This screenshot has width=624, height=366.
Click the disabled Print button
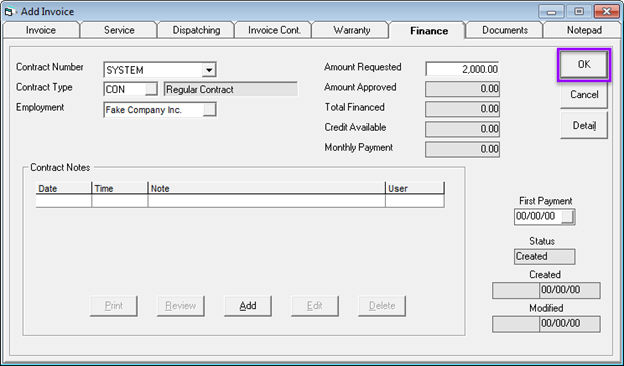pos(113,306)
